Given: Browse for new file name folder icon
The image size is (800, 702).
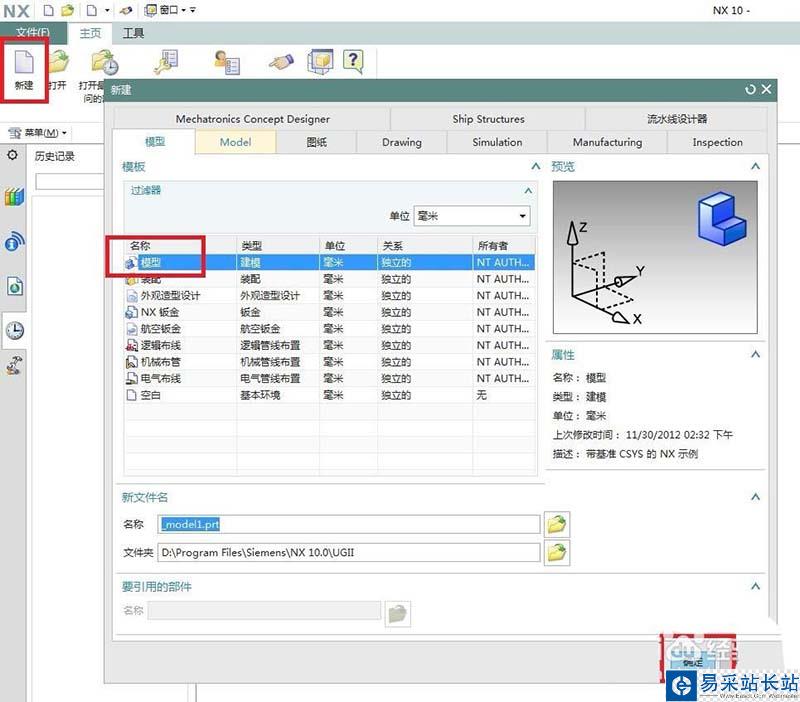Looking at the screenshot, I should (557, 524).
